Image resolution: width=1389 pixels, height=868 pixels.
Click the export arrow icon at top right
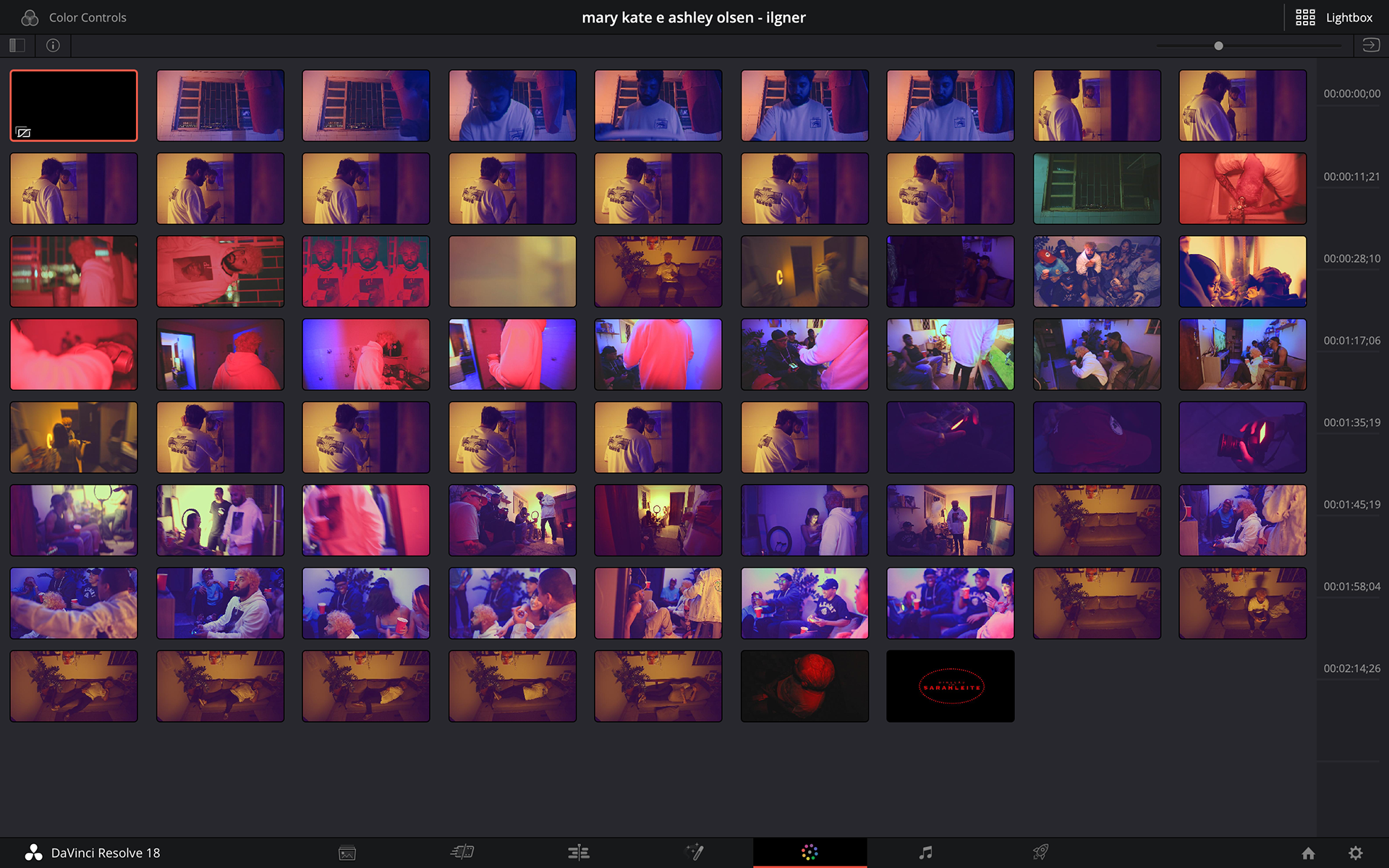point(1370,46)
